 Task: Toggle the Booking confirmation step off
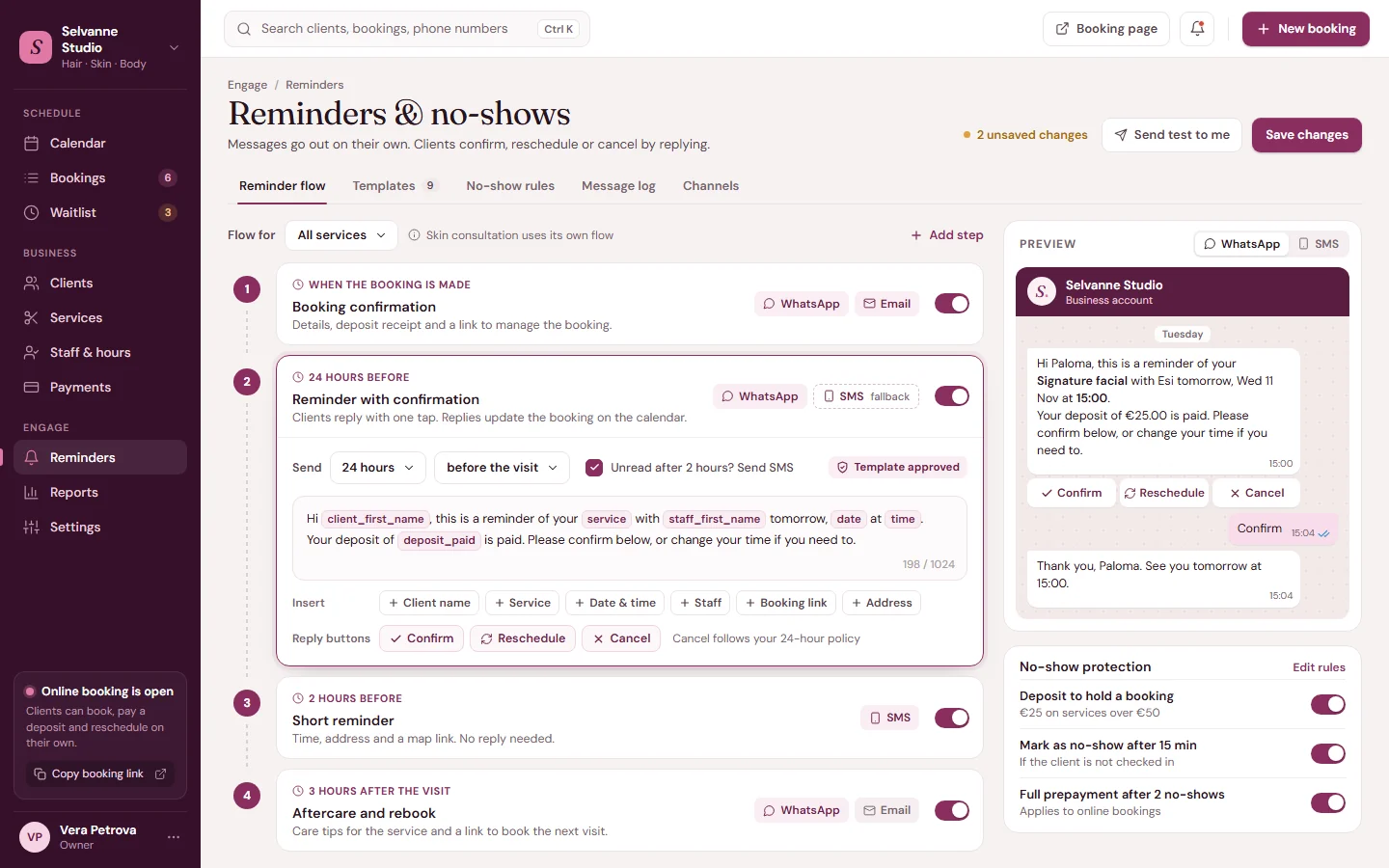(x=952, y=304)
